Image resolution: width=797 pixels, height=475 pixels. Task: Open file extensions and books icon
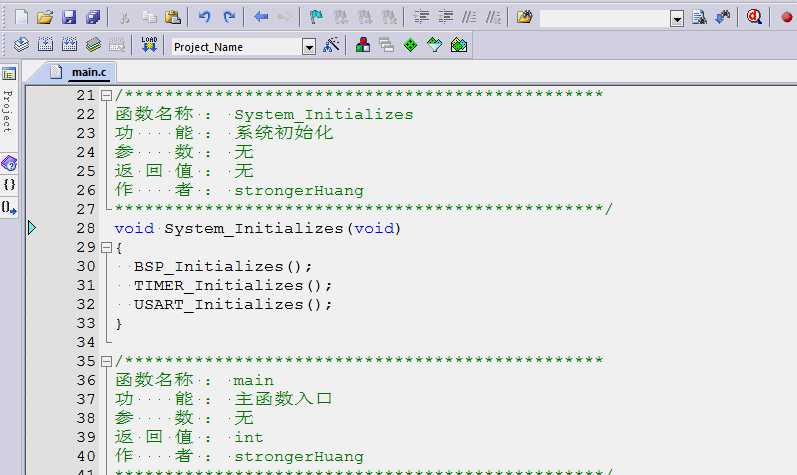tap(362, 45)
